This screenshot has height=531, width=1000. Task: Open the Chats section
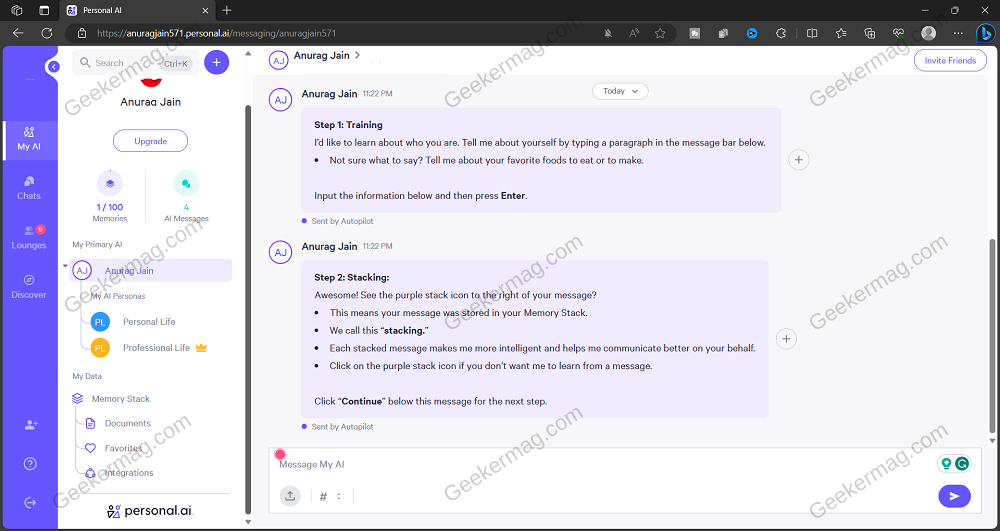click(x=29, y=188)
